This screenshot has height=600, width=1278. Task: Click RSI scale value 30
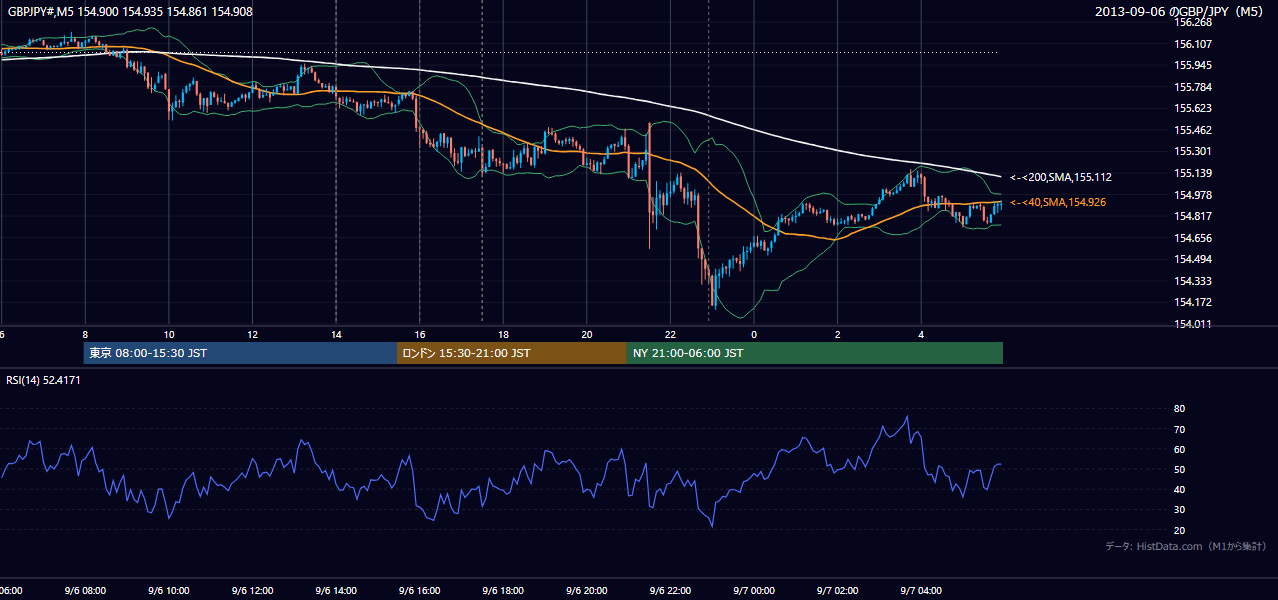1180,510
